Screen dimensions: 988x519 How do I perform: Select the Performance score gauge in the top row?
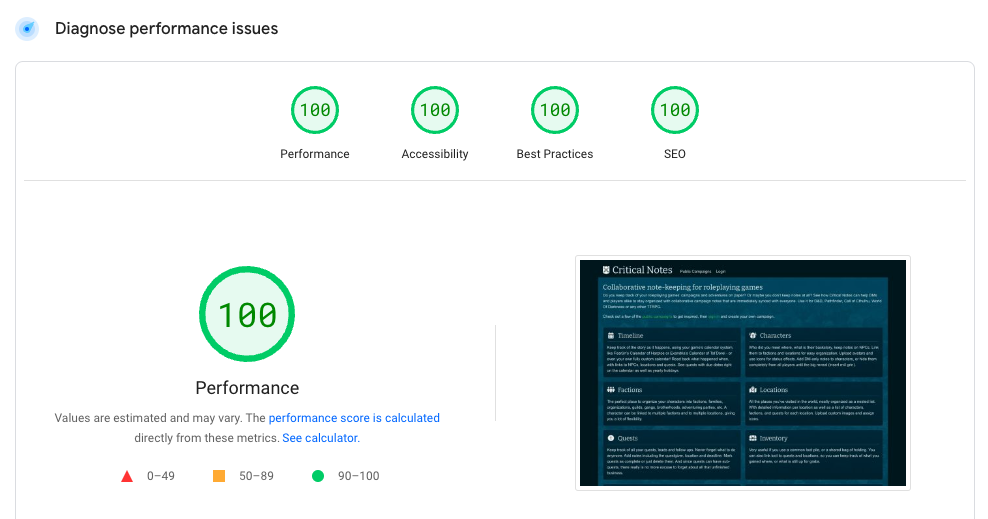click(315, 110)
